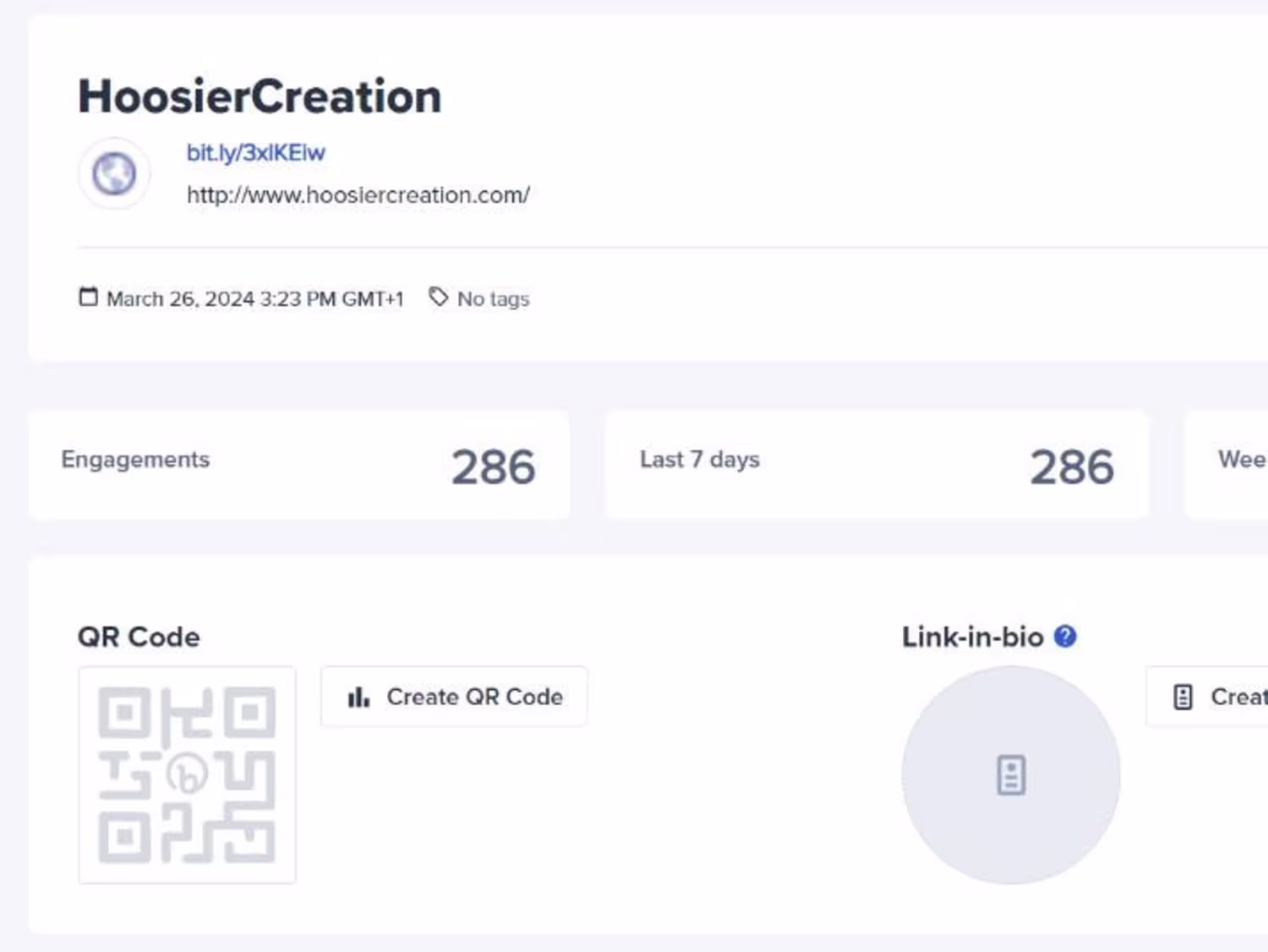
Task: Click the QR code preview thumbnail
Action: pyautogui.click(x=187, y=774)
